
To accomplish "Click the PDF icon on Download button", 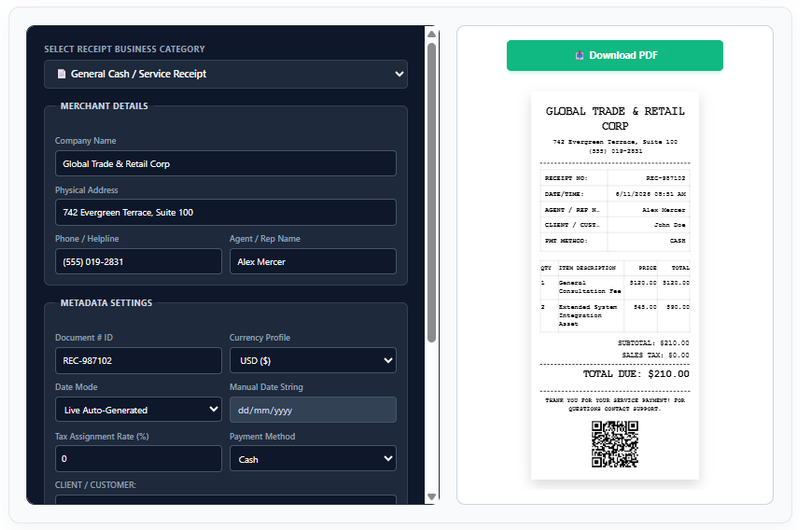I will click(x=580, y=55).
